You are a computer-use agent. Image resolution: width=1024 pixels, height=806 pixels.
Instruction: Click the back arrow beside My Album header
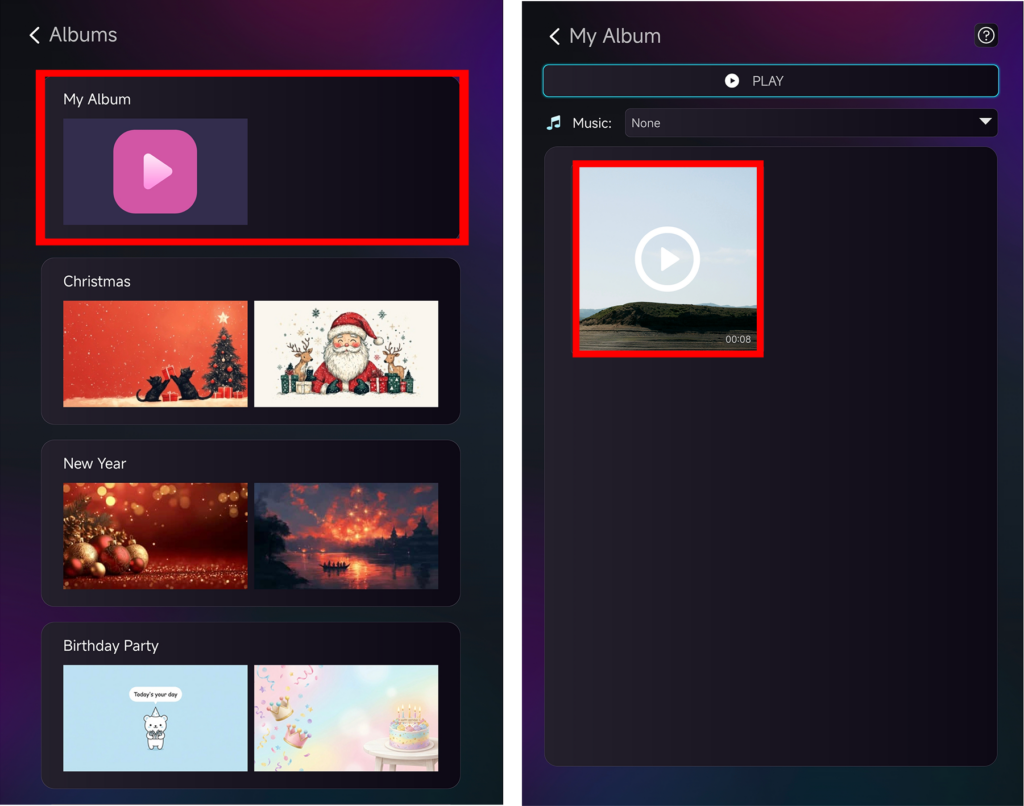(555, 37)
